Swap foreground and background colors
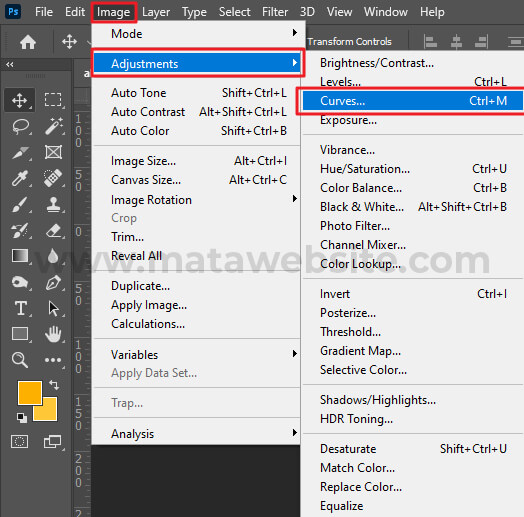Screen dimensions: 524x517 (54, 385)
